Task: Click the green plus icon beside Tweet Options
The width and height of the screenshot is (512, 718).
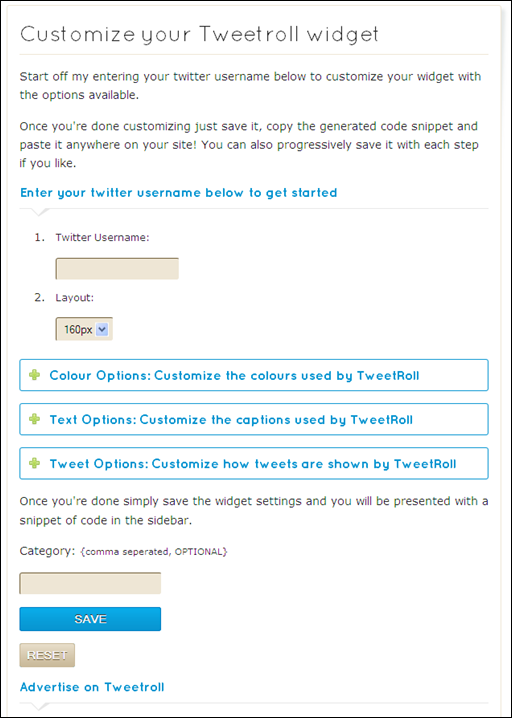Action: point(34,464)
